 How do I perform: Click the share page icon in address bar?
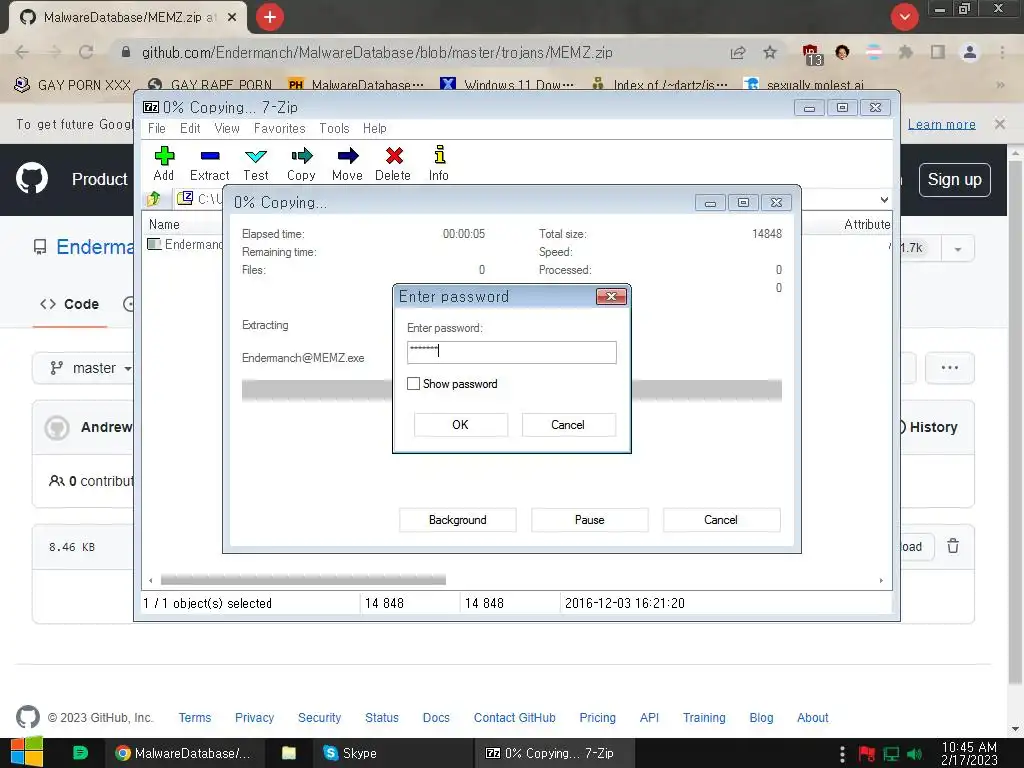(x=738, y=52)
